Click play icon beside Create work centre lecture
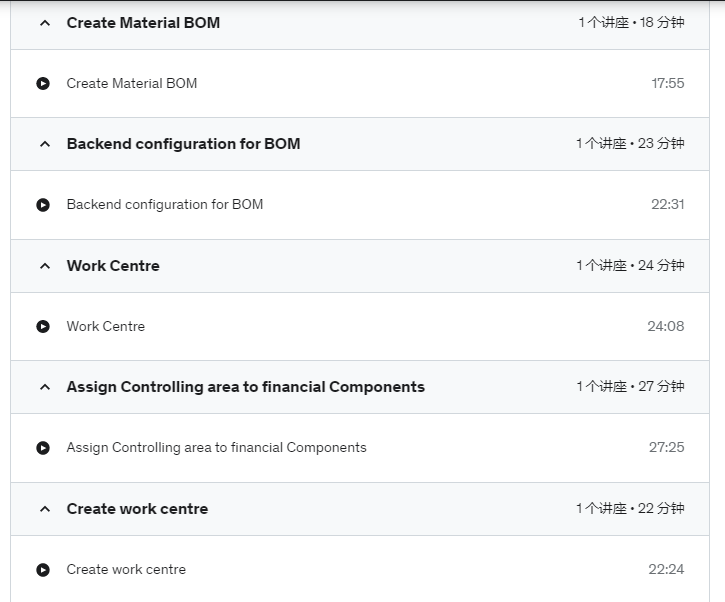Viewport: 725px width, 602px height. pyautogui.click(x=43, y=570)
